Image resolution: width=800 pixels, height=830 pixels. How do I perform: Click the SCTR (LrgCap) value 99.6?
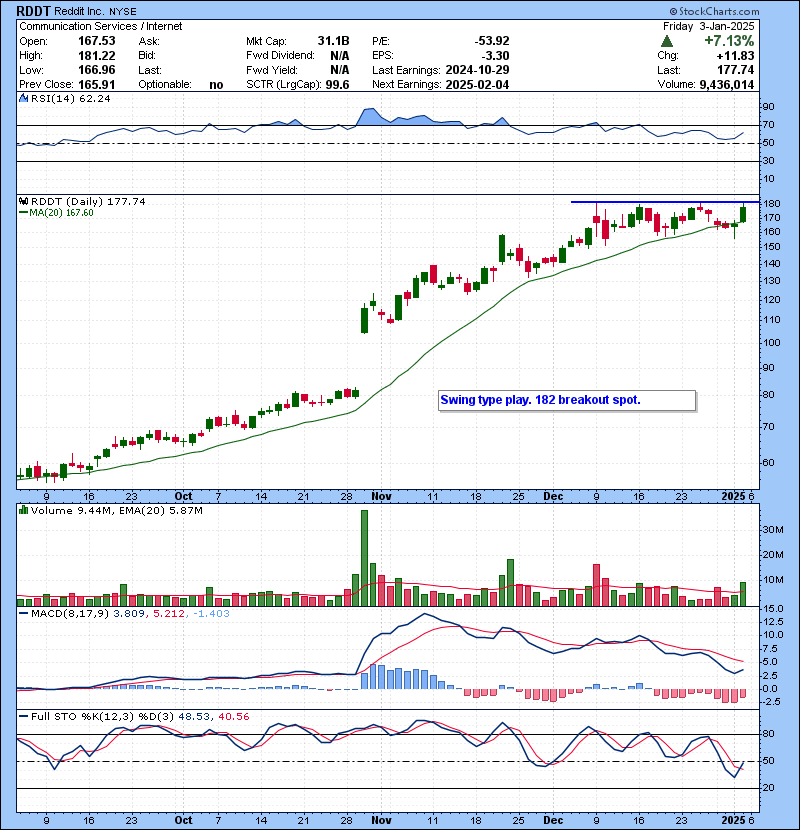point(337,84)
